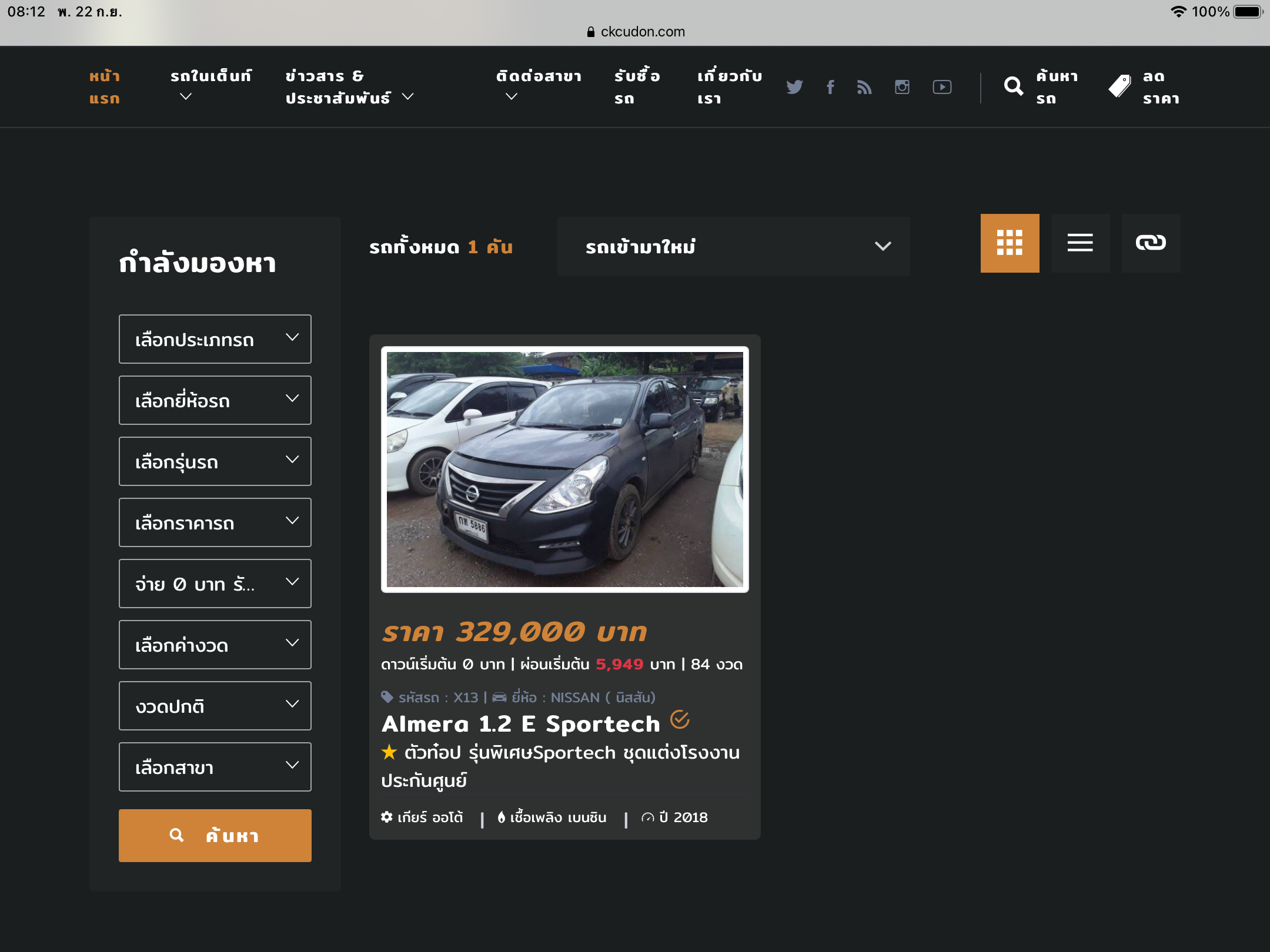Switch to list view layout
This screenshot has height=952, width=1270.
pyautogui.click(x=1080, y=243)
